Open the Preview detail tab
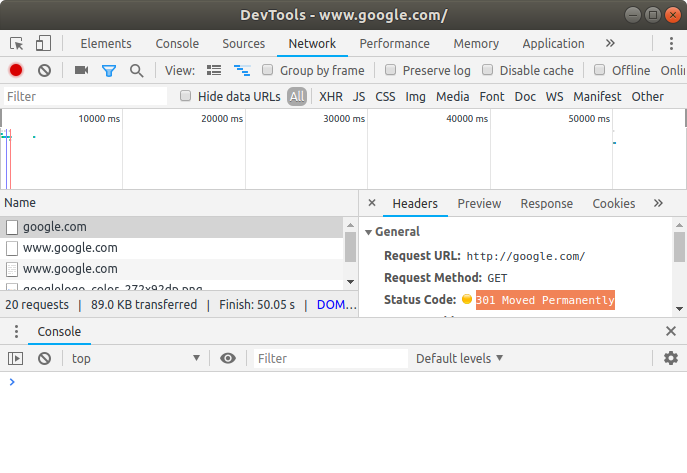 pos(479,204)
